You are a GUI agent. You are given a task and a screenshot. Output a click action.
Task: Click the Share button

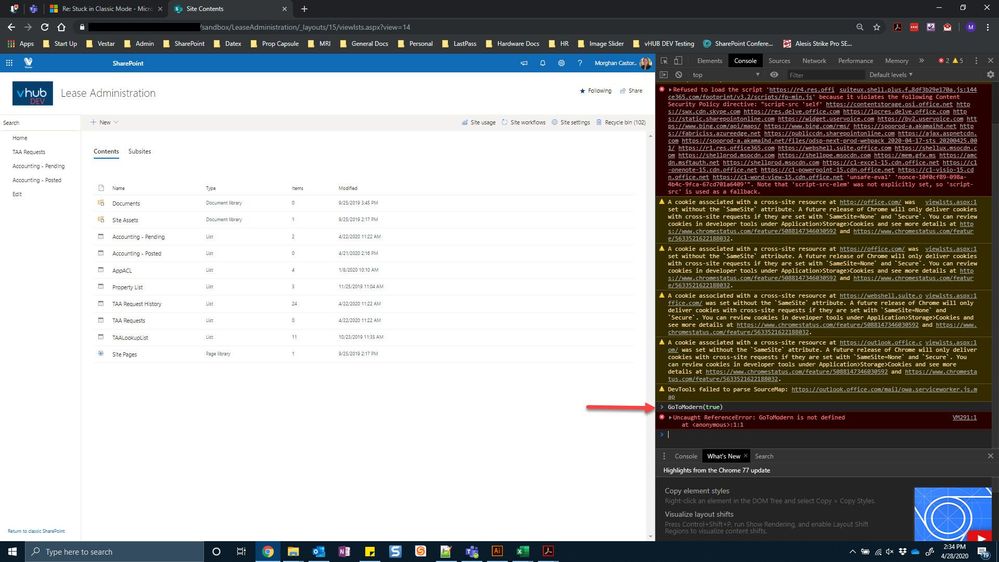(631, 91)
